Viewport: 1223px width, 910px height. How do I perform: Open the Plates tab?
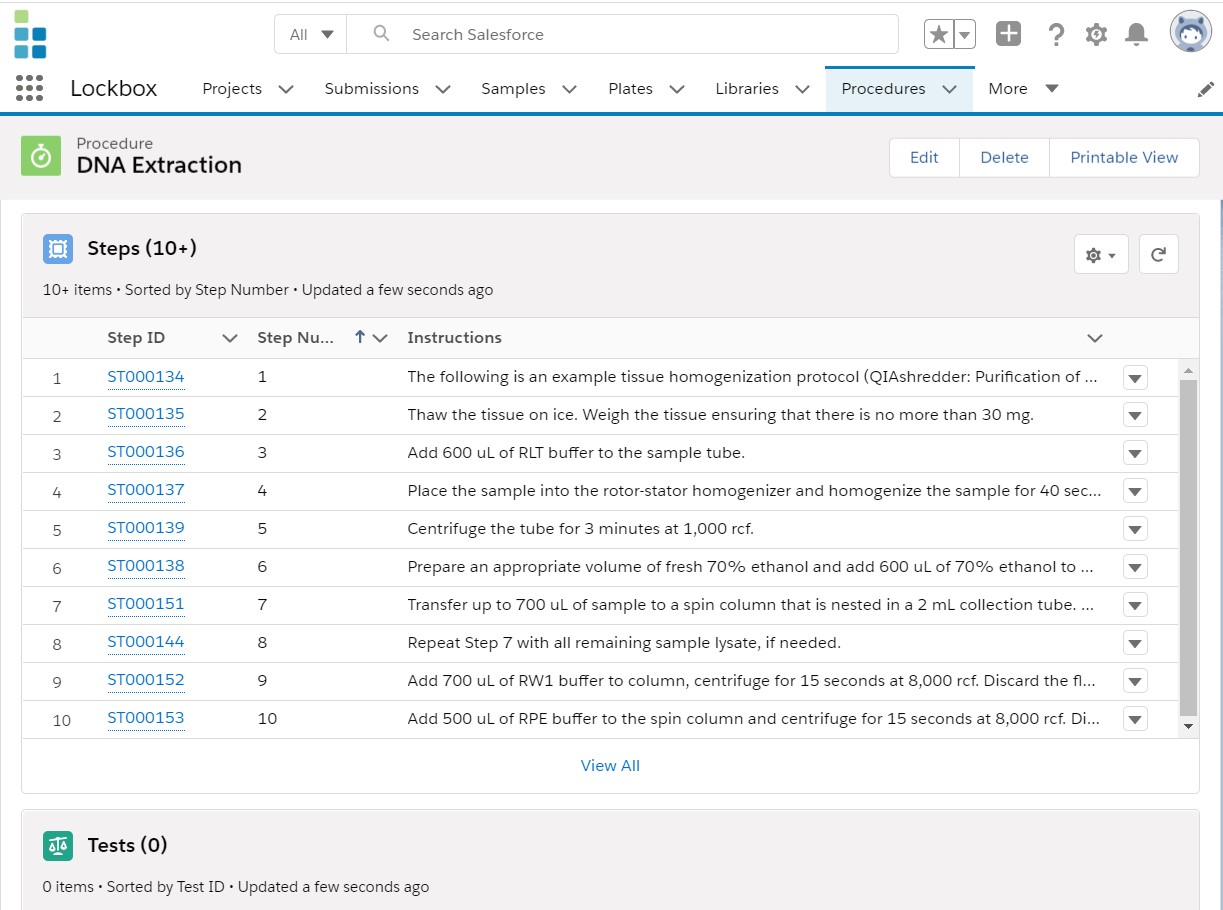point(630,88)
